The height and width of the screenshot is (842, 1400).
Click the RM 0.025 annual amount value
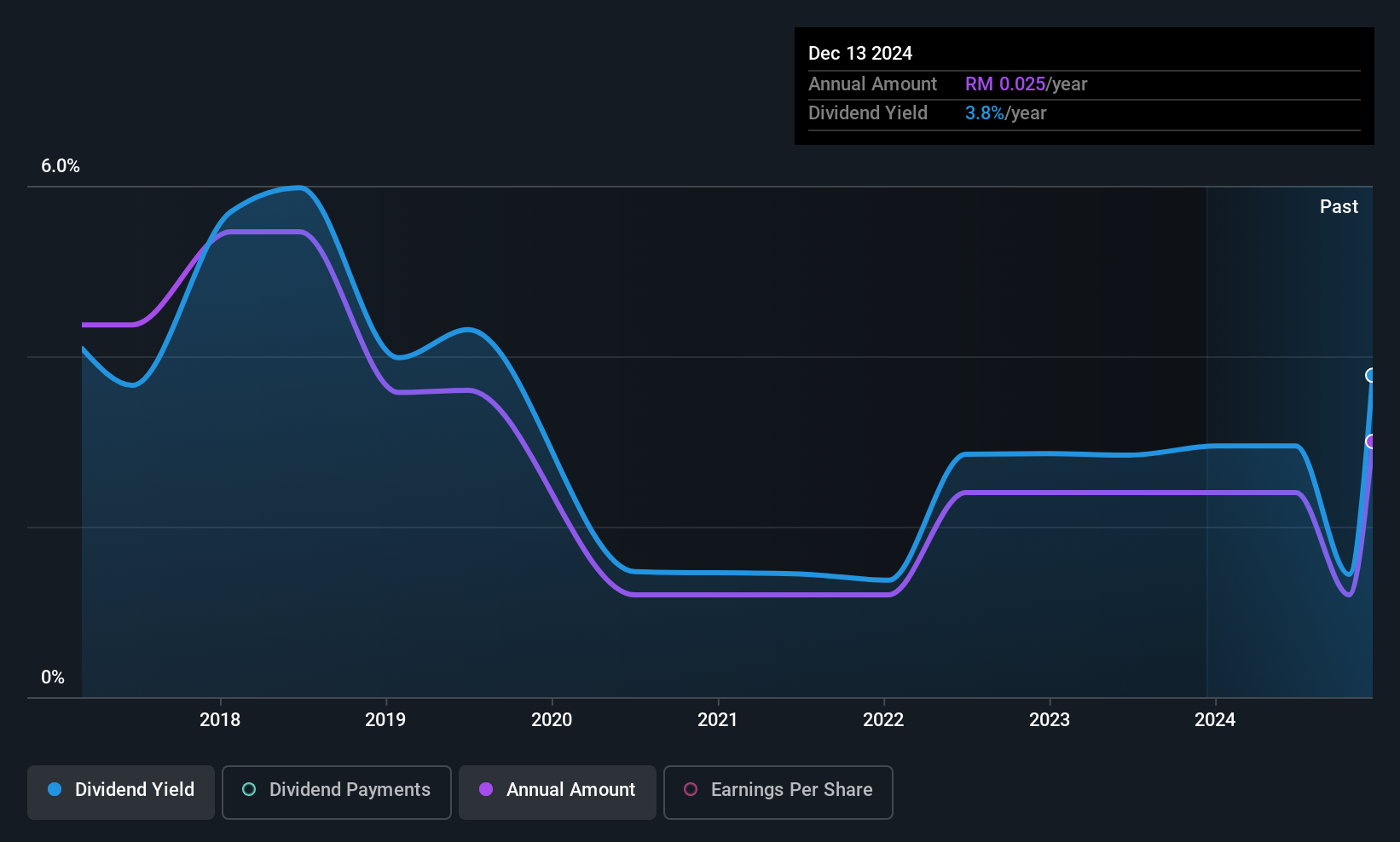coord(1005,84)
